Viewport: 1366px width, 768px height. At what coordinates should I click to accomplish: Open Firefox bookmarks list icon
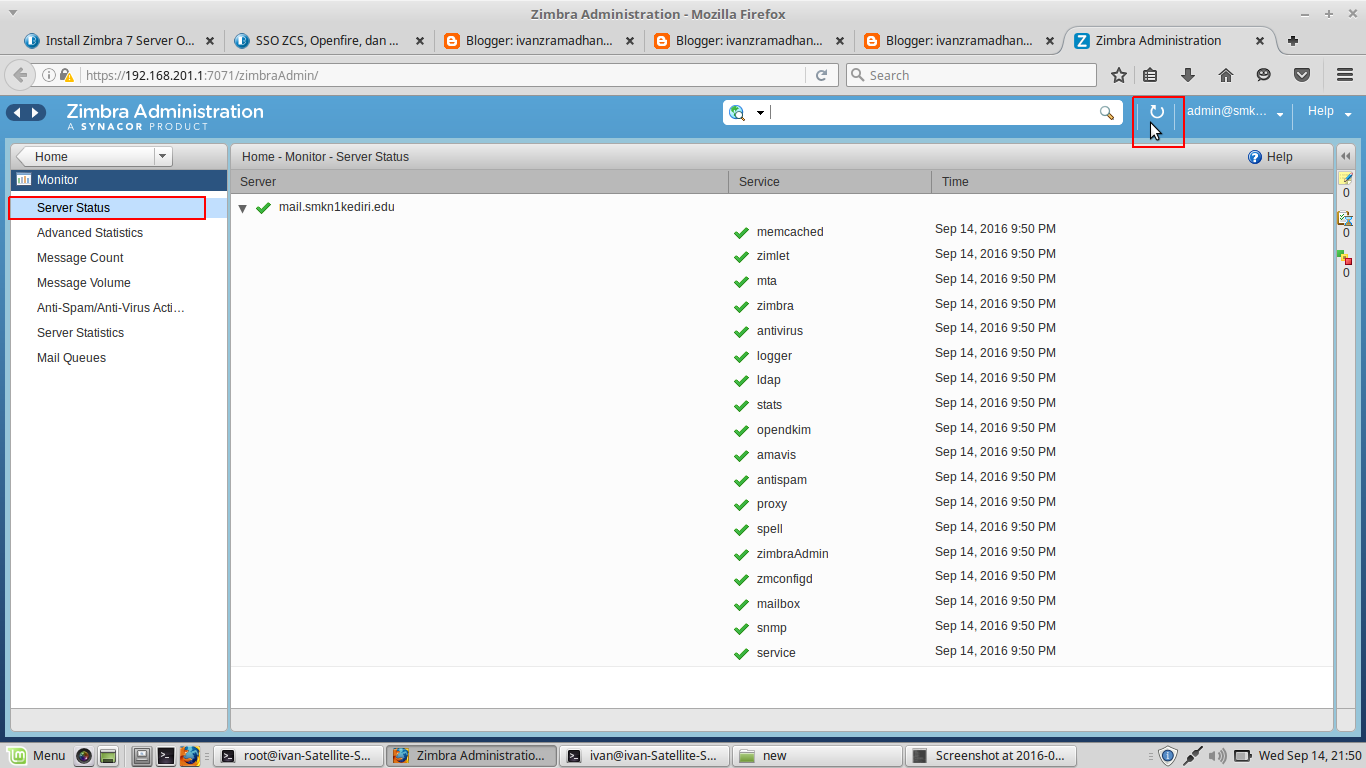click(1150, 75)
